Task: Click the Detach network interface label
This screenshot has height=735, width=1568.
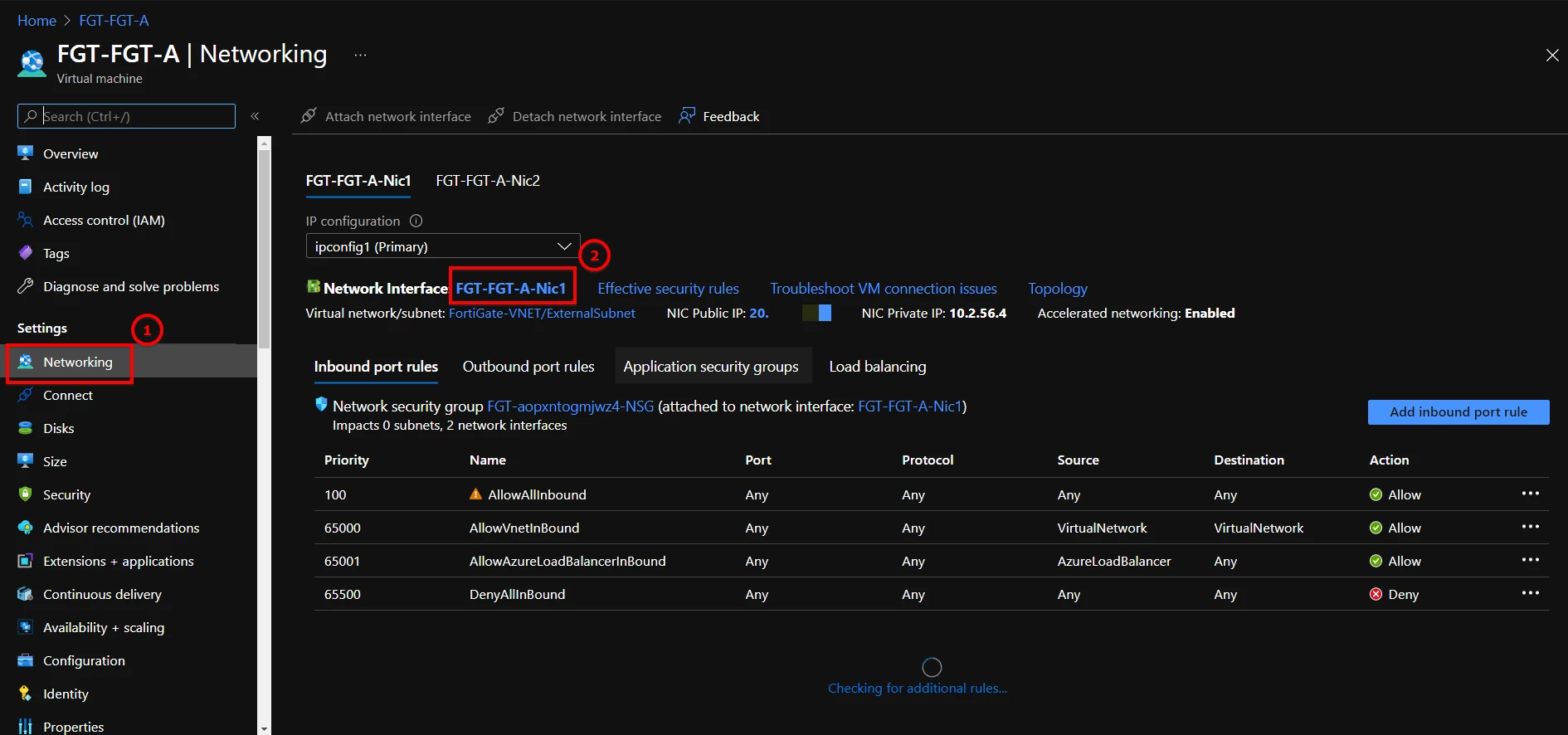Action: (587, 117)
